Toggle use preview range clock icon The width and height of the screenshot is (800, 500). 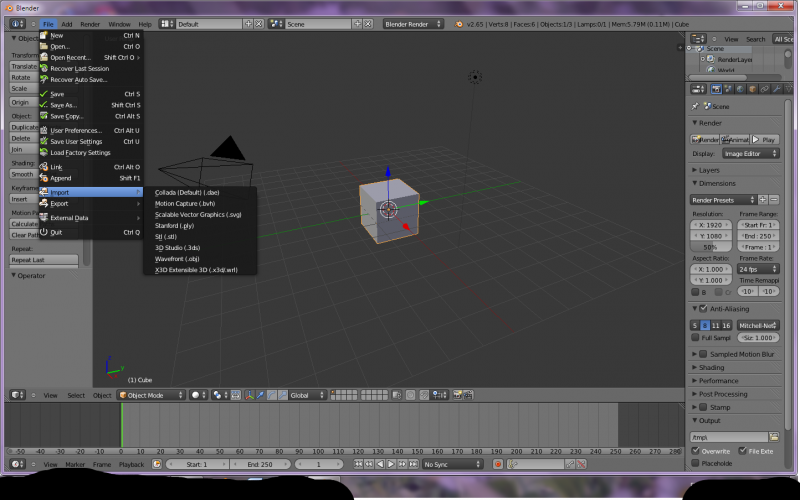(x=157, y=464)
